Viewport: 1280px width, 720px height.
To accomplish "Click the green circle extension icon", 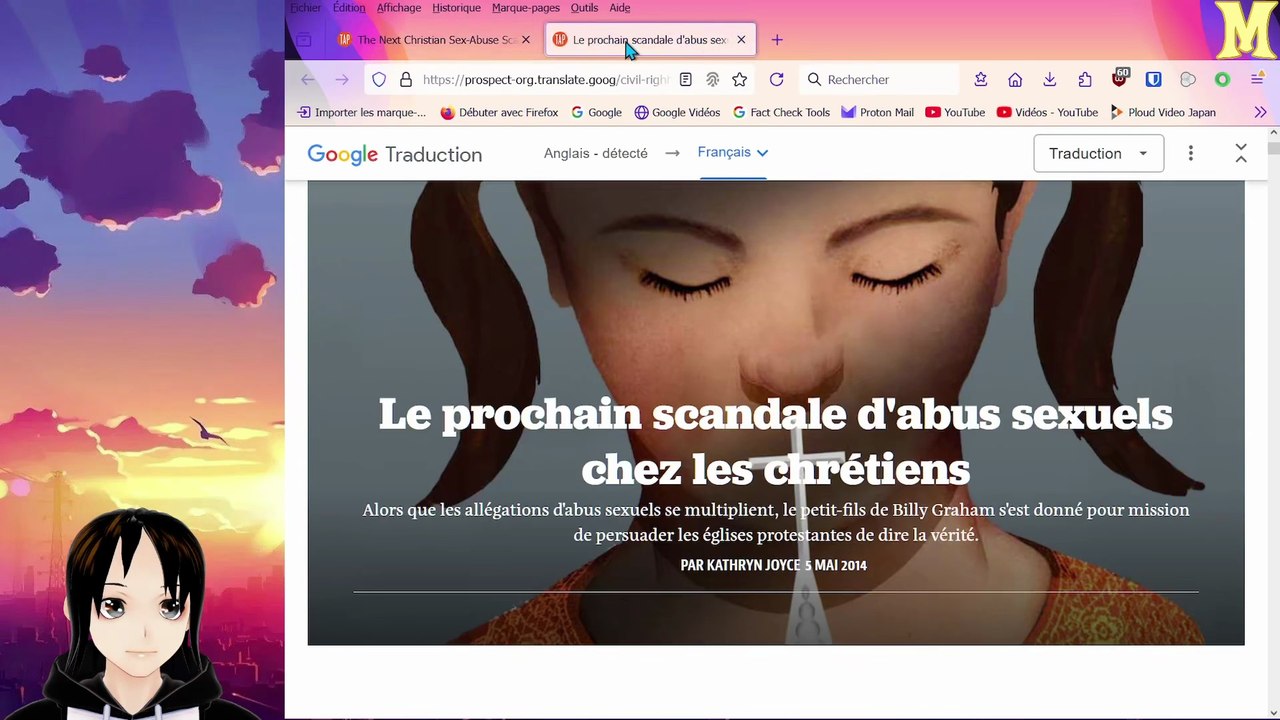I will click(x=1222, y=79).
